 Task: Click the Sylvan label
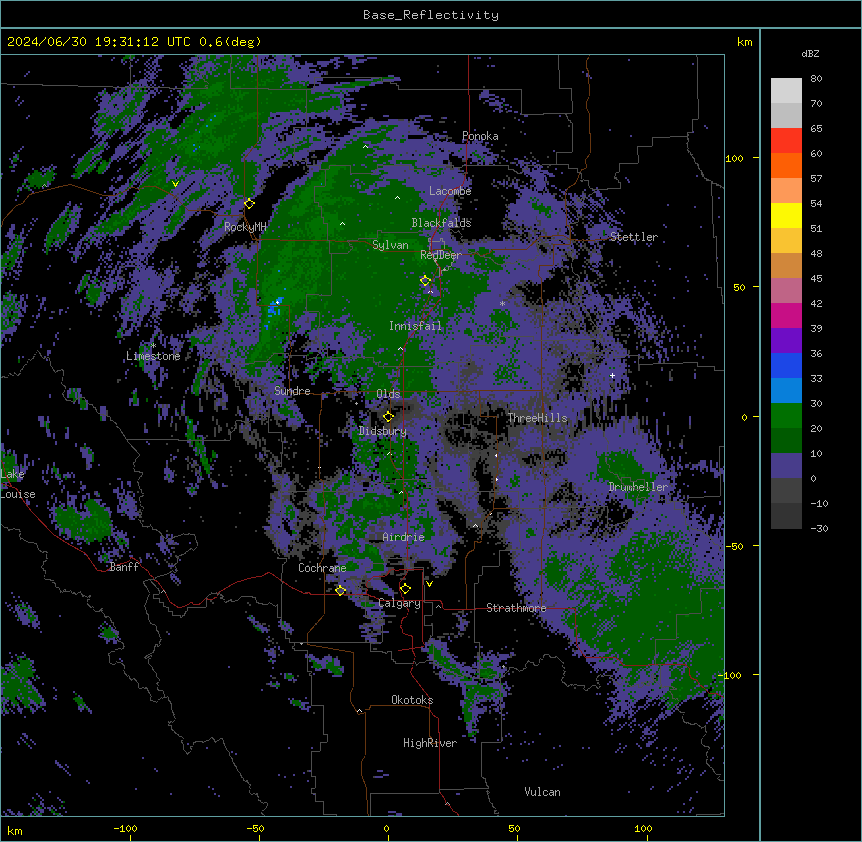pyautogui.click(x=390, y=245)
